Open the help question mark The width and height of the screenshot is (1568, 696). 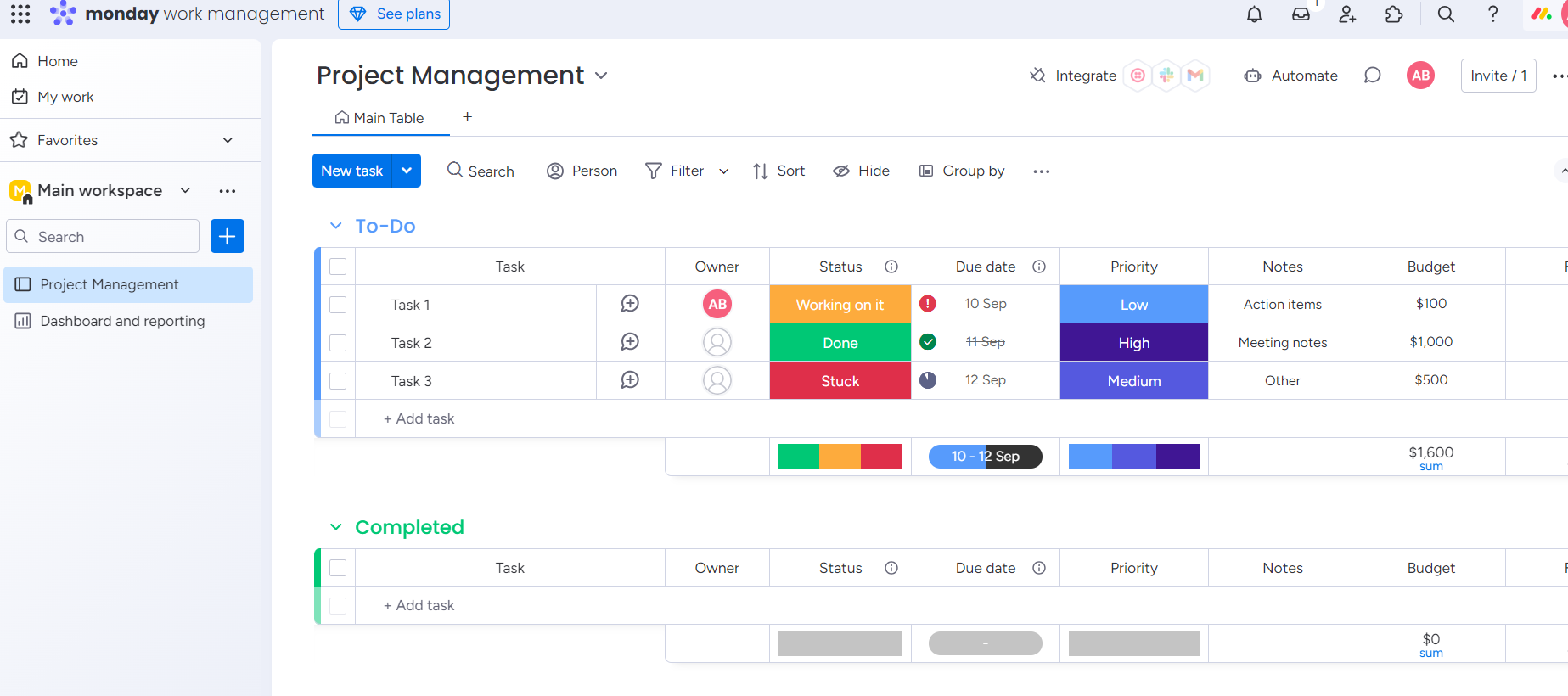[x=1493, y=14]
